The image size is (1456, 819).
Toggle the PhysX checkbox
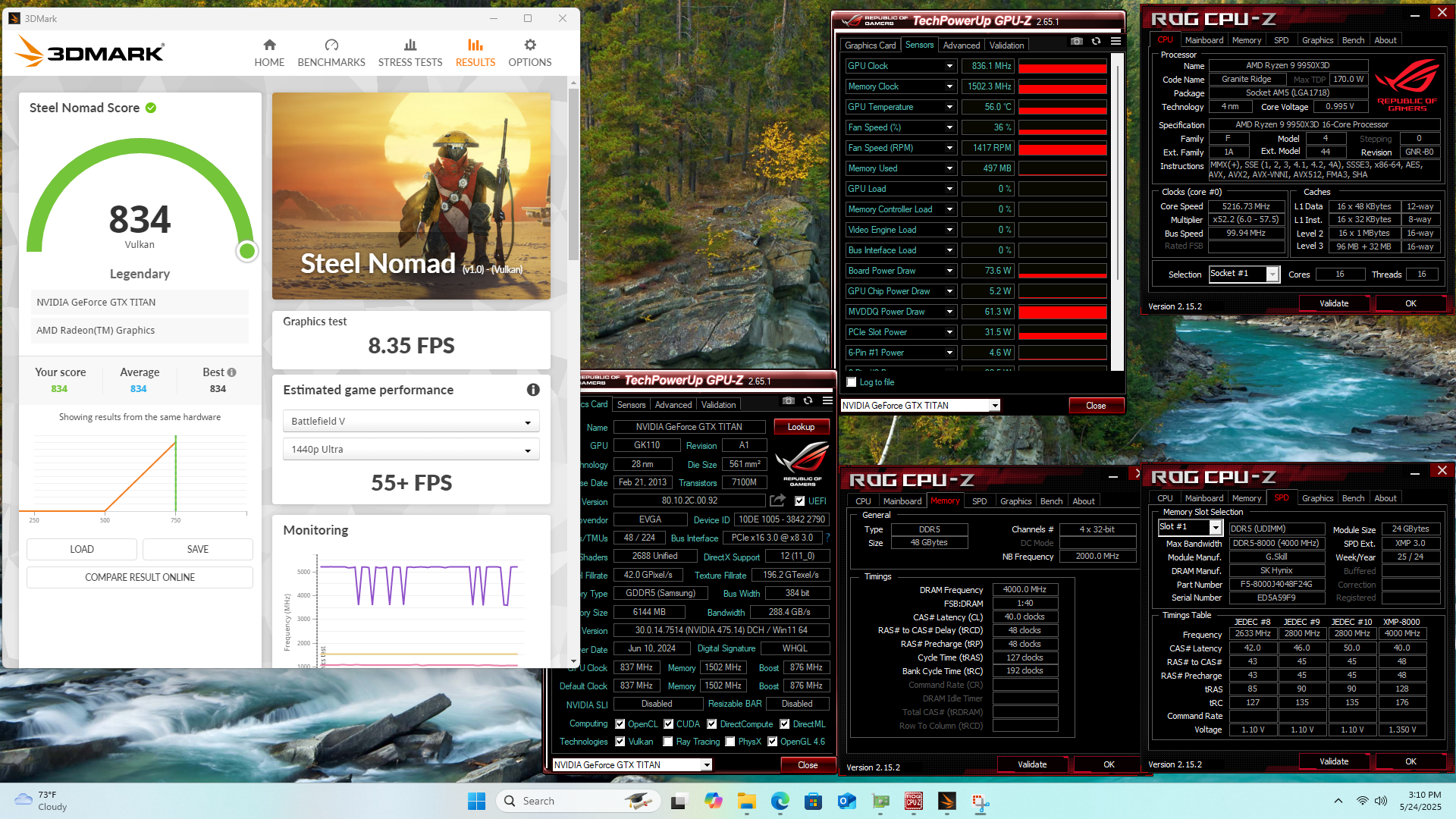[x=730, y=742]
